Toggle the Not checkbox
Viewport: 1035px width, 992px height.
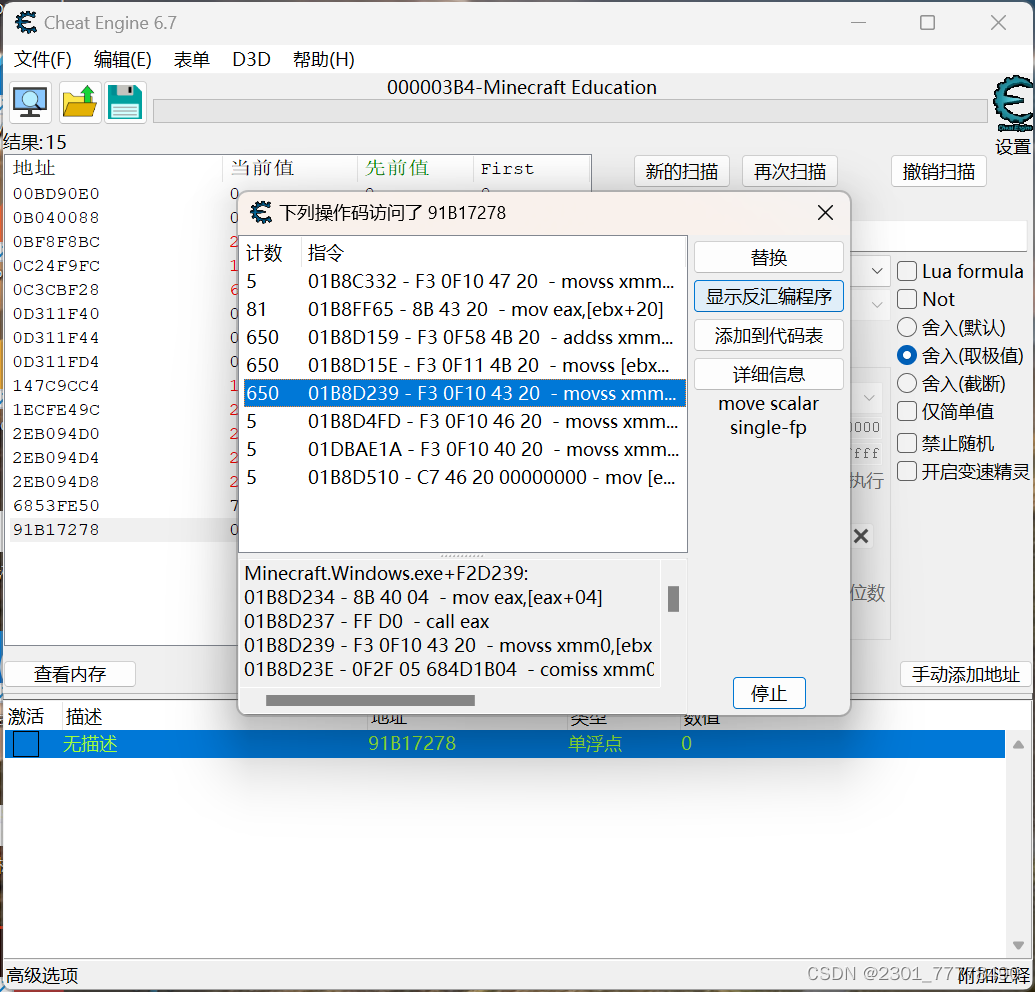pyautogui.click(x=907, y=299)
